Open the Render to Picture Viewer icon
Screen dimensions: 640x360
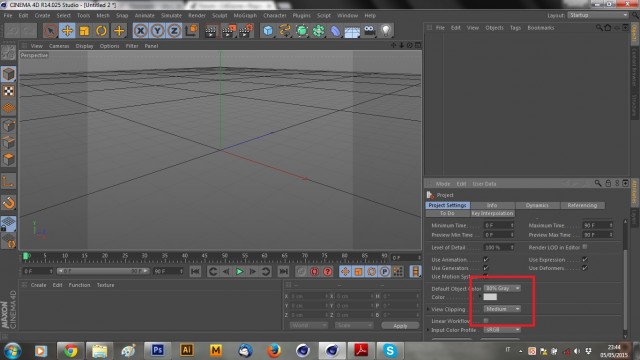click(229, 31)
